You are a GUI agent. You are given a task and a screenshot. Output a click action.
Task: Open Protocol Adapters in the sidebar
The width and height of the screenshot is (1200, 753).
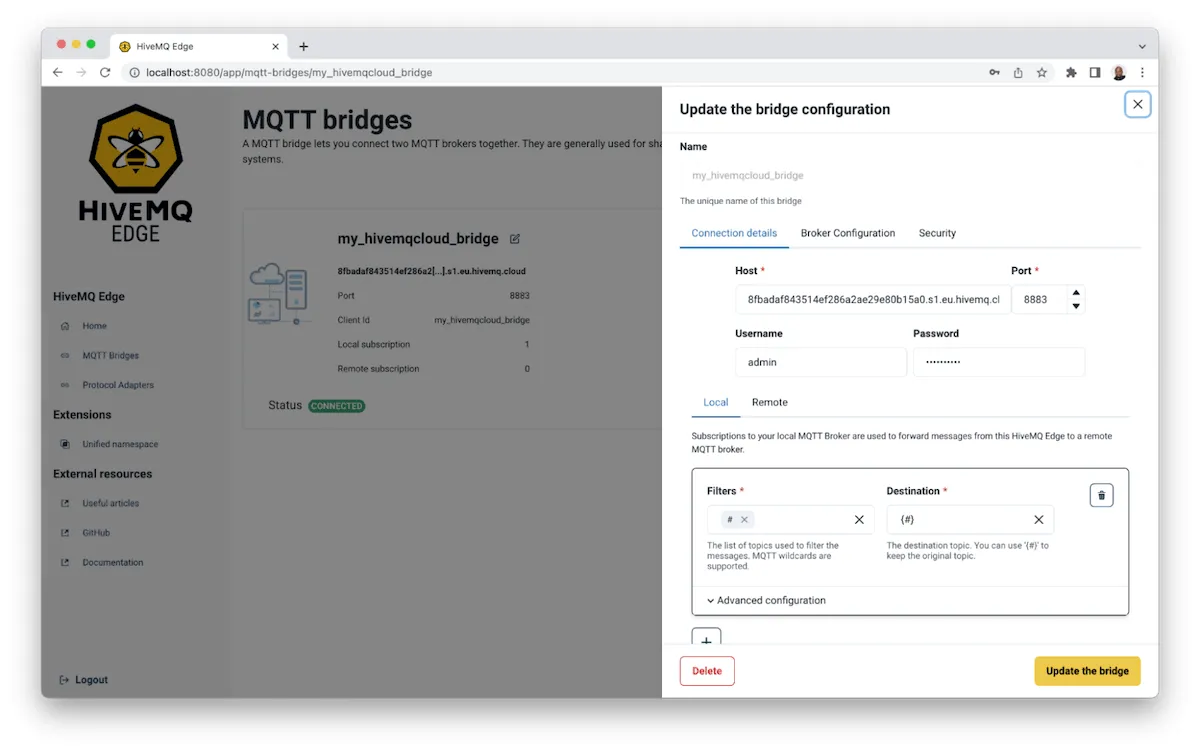pos(118,385)
